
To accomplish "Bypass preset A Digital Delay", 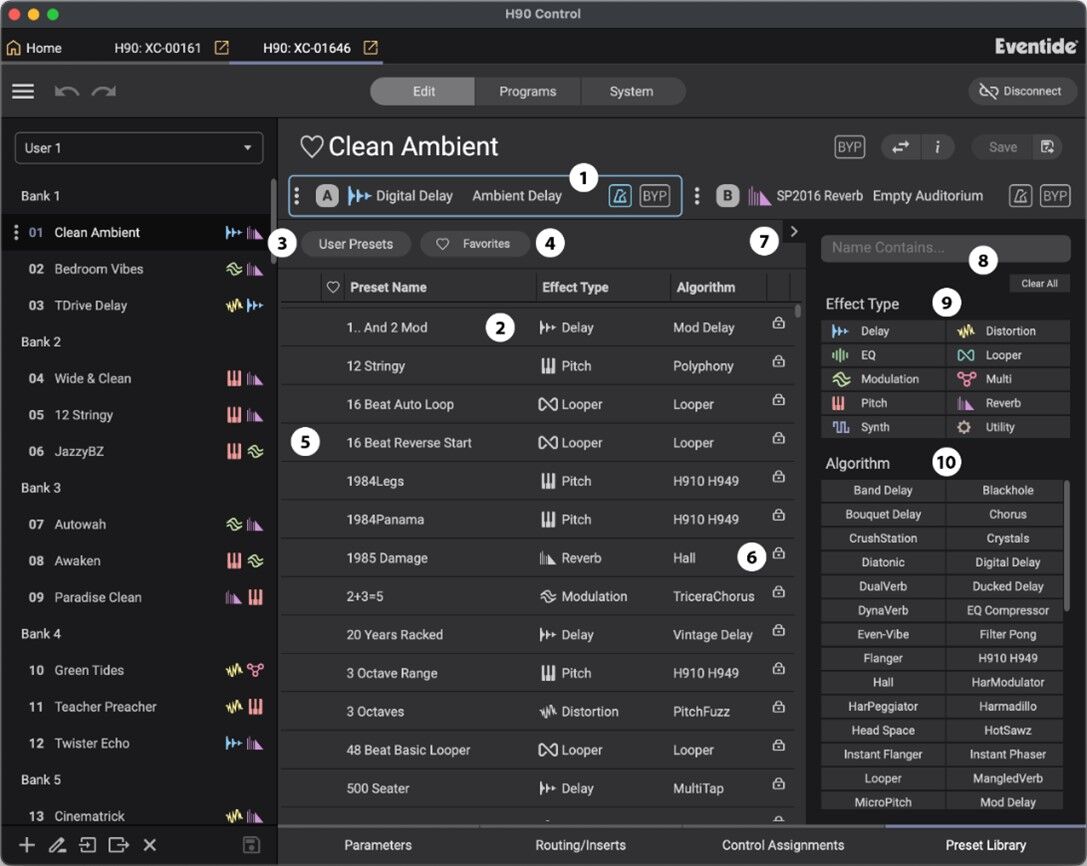I will click(654, 196).
